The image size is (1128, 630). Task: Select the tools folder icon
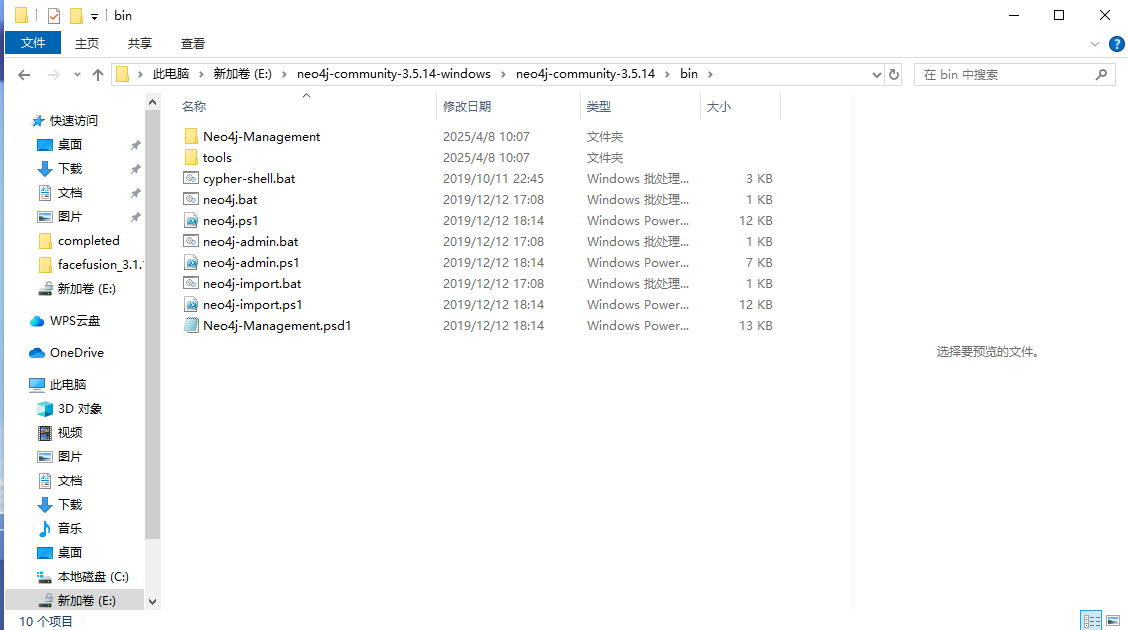click(191, 158)
